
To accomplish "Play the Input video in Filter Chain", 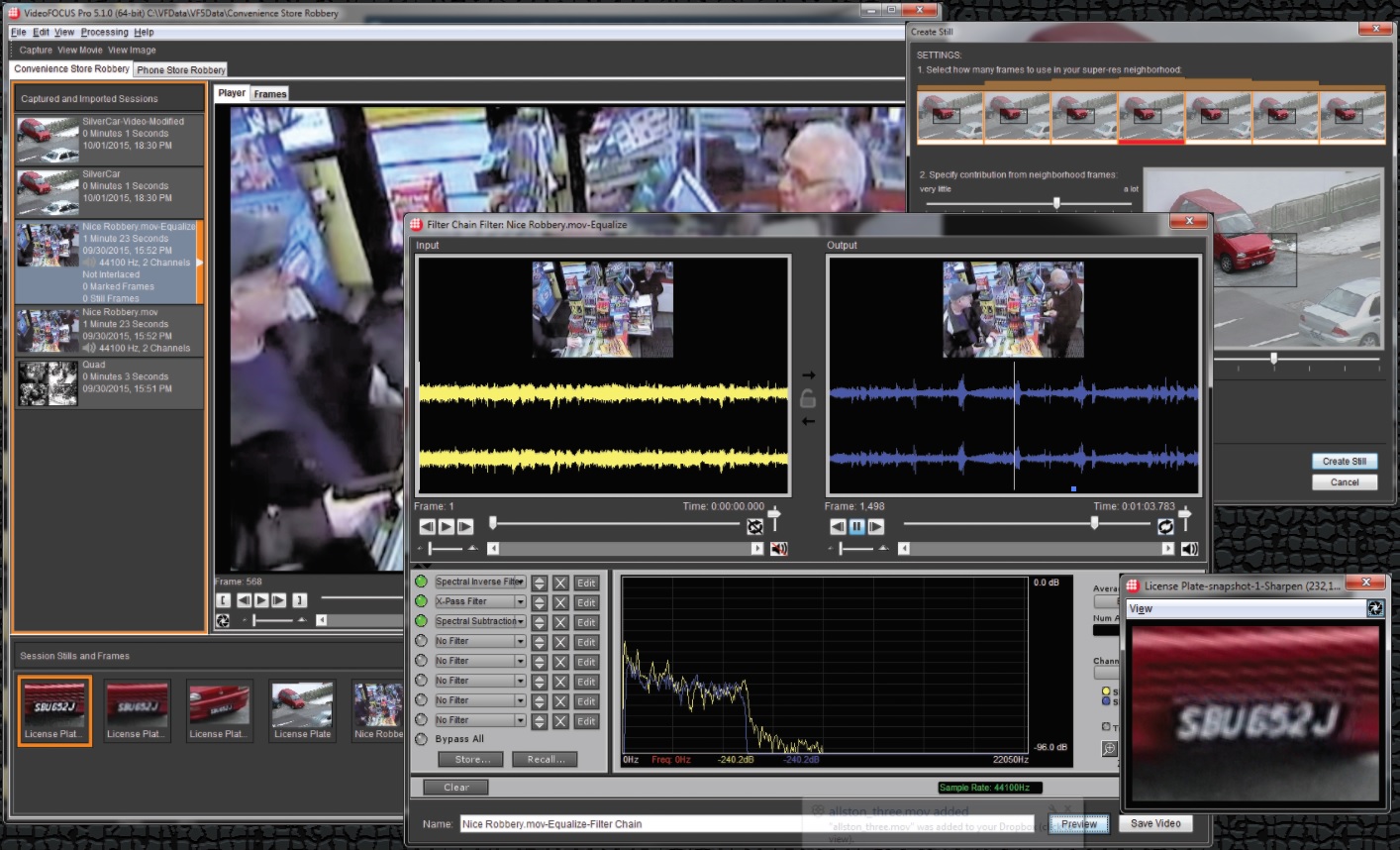I will point(447,527).
